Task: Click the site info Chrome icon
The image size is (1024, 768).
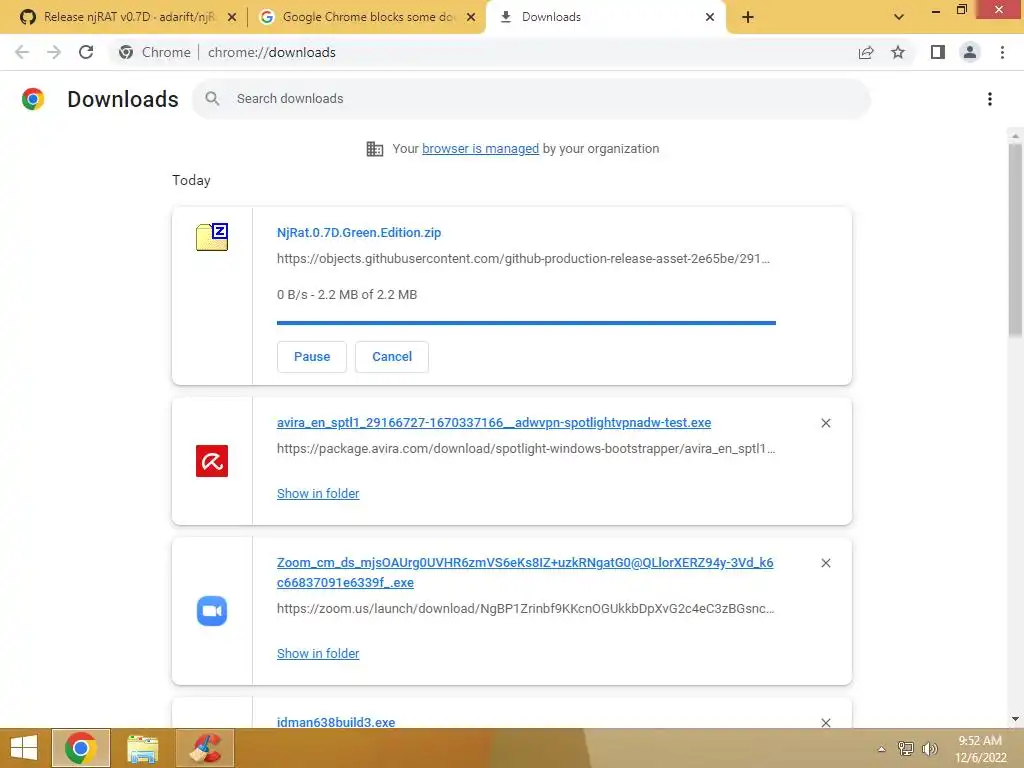Action: point(126,52)
